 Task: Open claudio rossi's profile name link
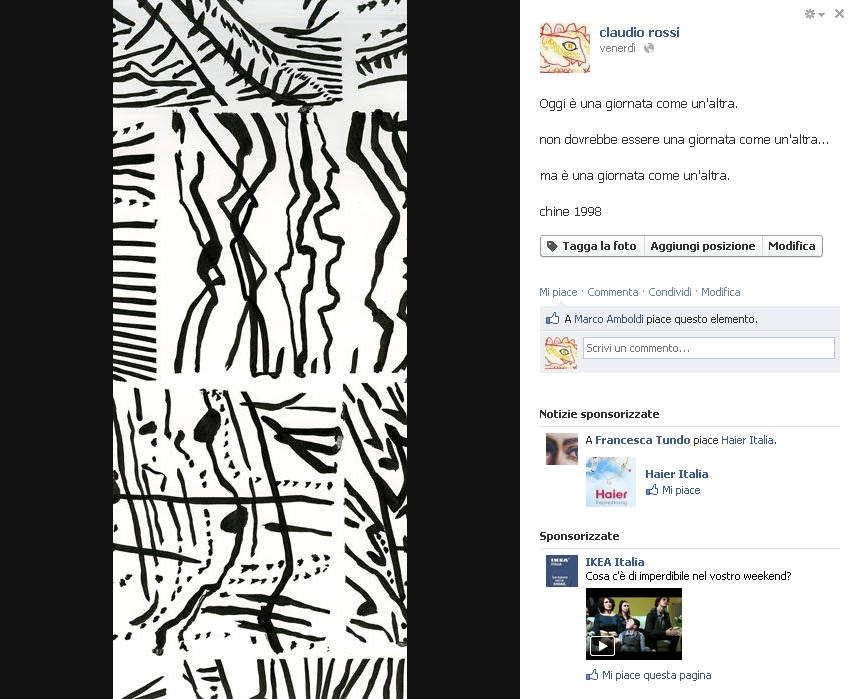pos(639,32)
